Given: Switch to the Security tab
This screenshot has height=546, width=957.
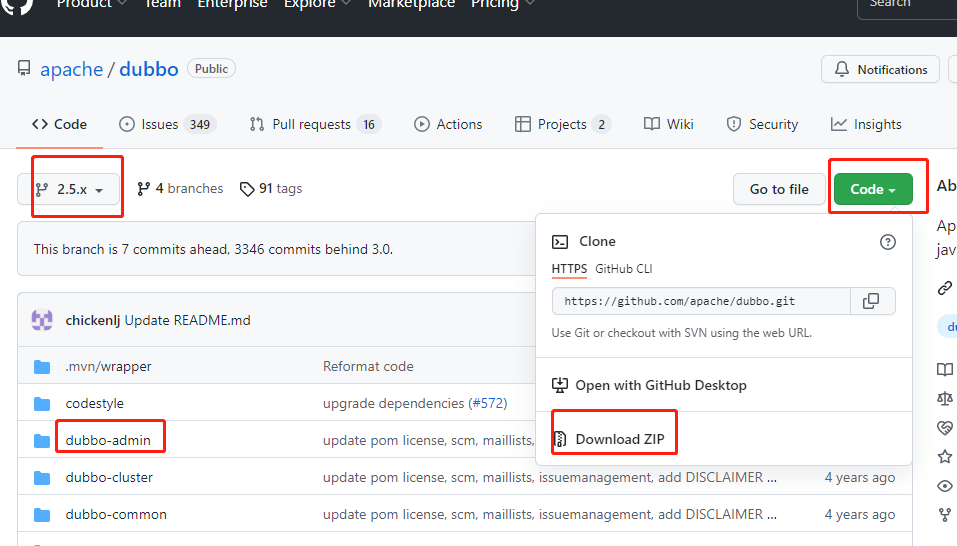Looking at the screenshot, I should click(x=762, y=124).
